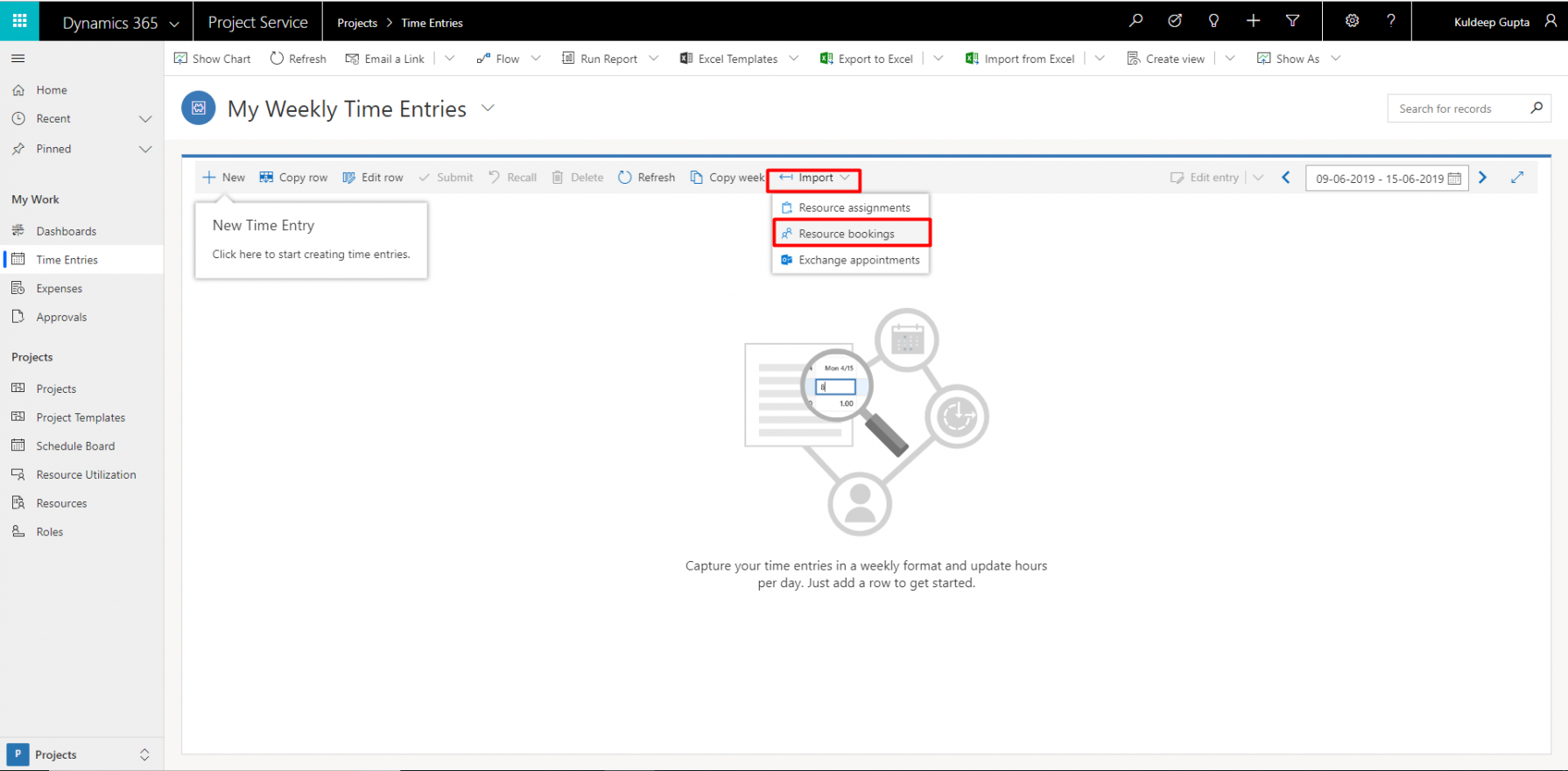
Task: Go to previous week arrow
Action: pyautogui.click(x=1286, y=178)
